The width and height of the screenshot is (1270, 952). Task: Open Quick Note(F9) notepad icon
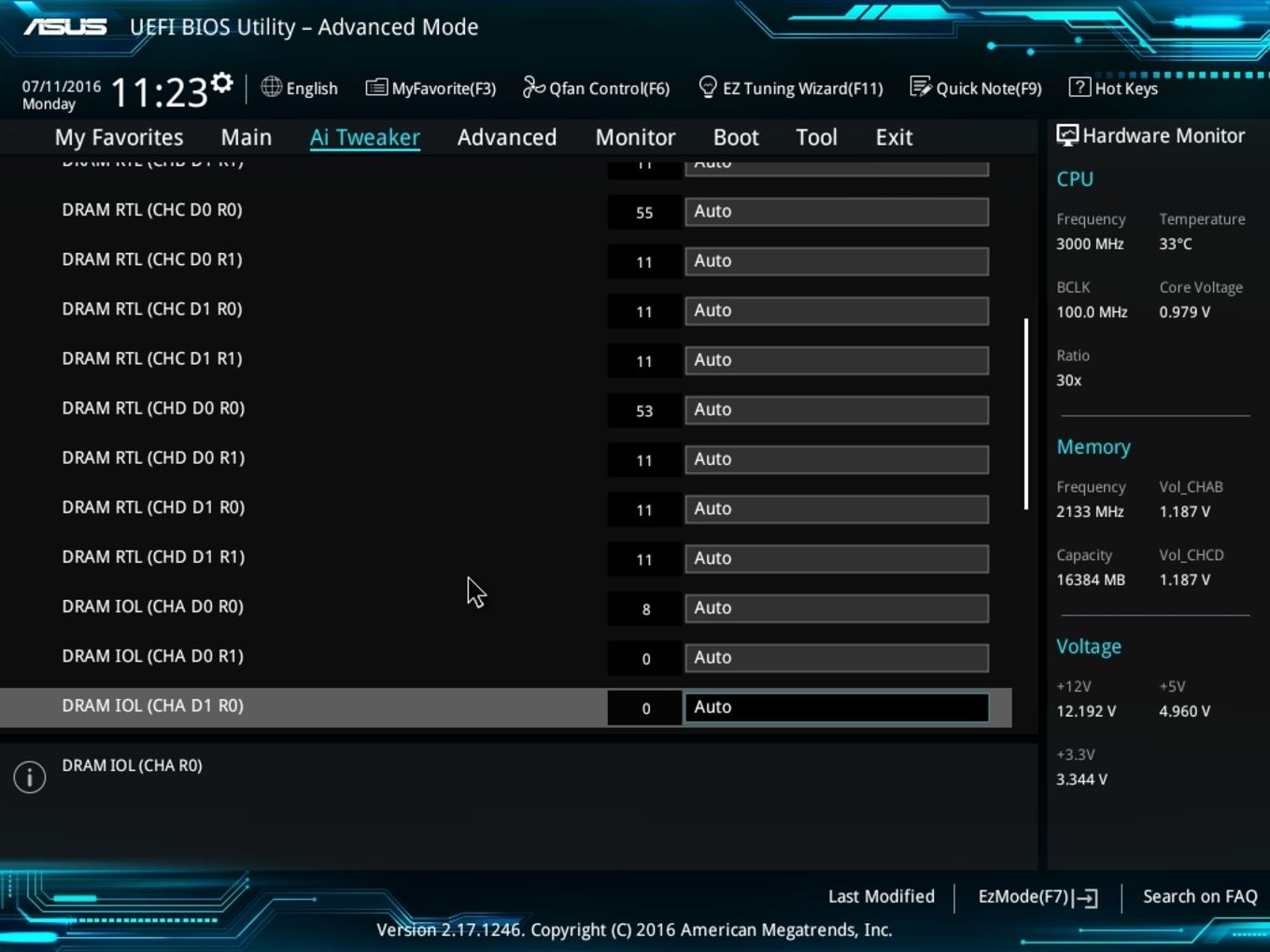click(x=920, y=87)
